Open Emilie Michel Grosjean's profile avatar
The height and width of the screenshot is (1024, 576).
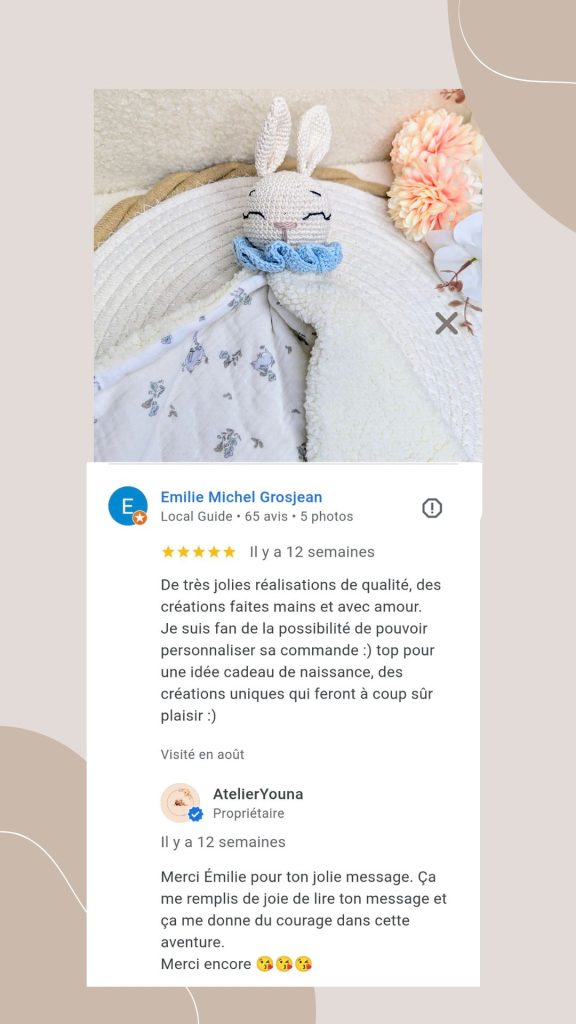coord(127,506)
